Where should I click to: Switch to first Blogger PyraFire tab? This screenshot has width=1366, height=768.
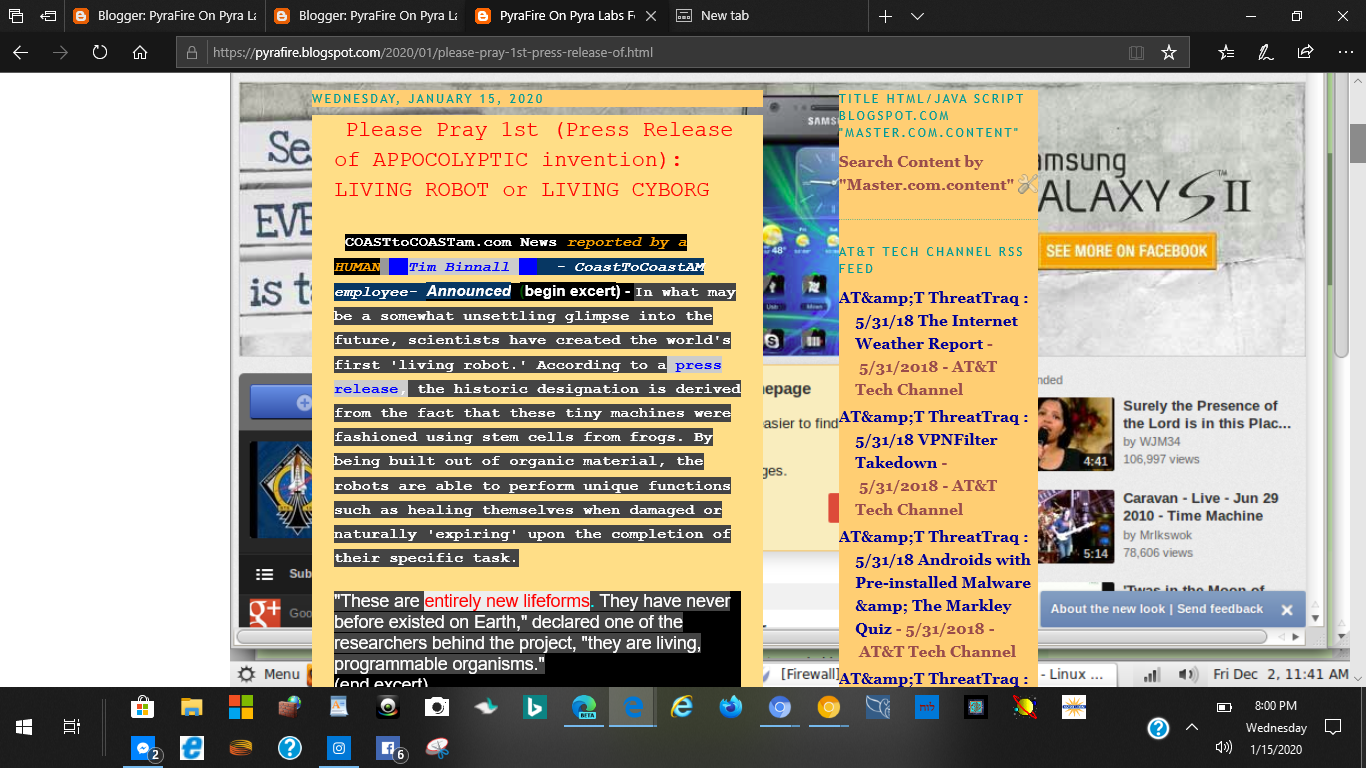point(163,16)
